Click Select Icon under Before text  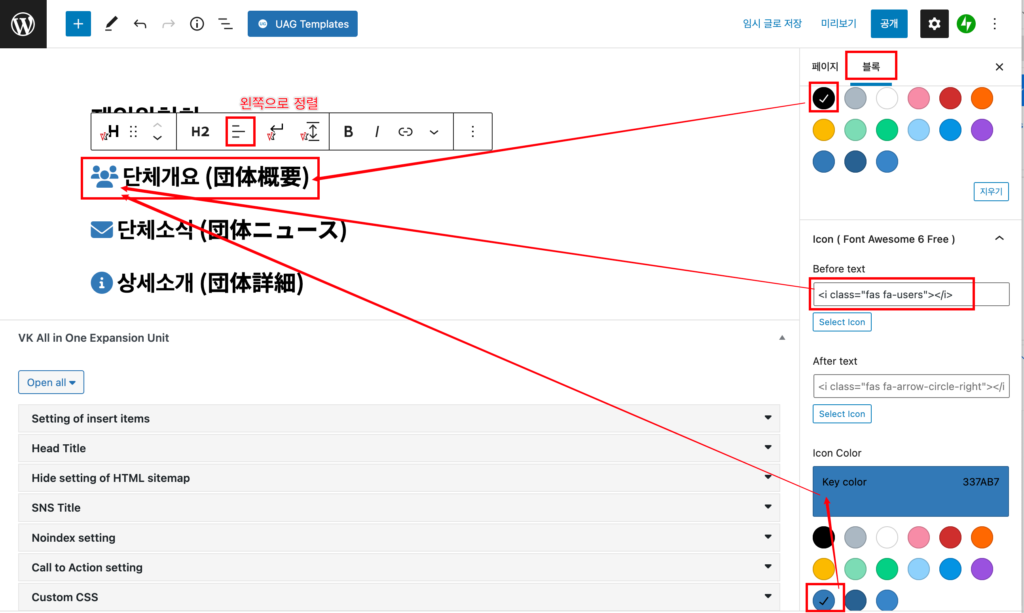[842, 322]
